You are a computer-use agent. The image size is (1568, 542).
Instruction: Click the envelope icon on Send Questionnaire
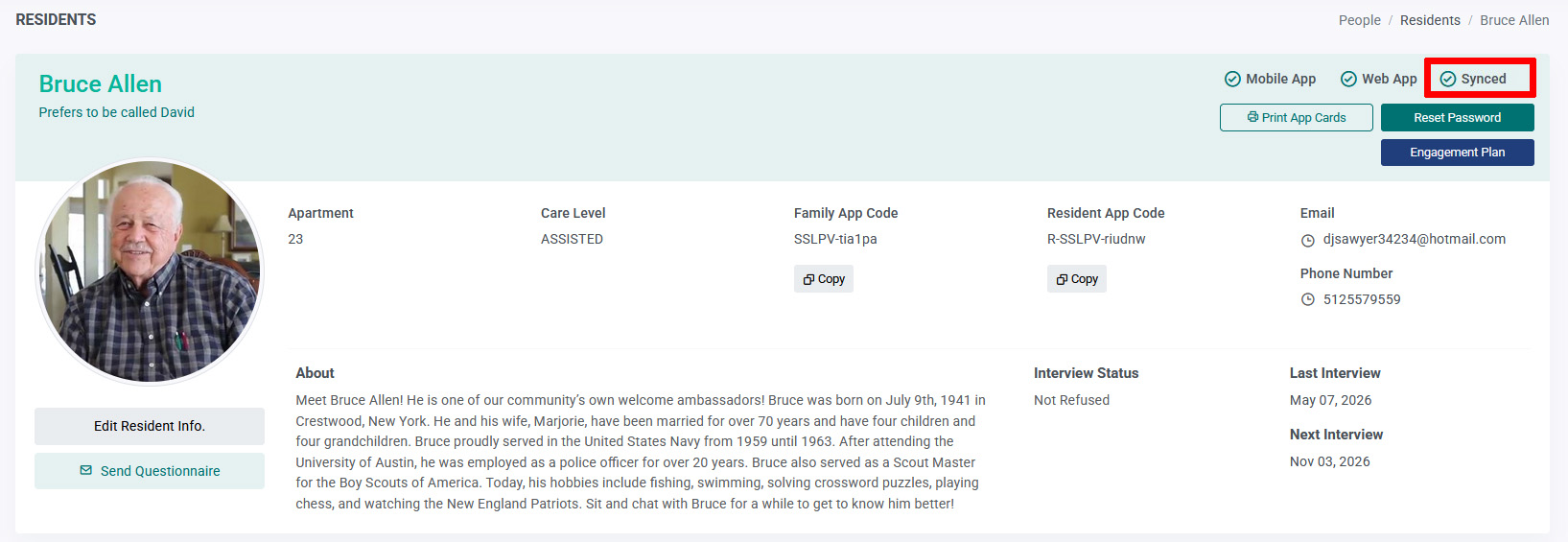86,470
